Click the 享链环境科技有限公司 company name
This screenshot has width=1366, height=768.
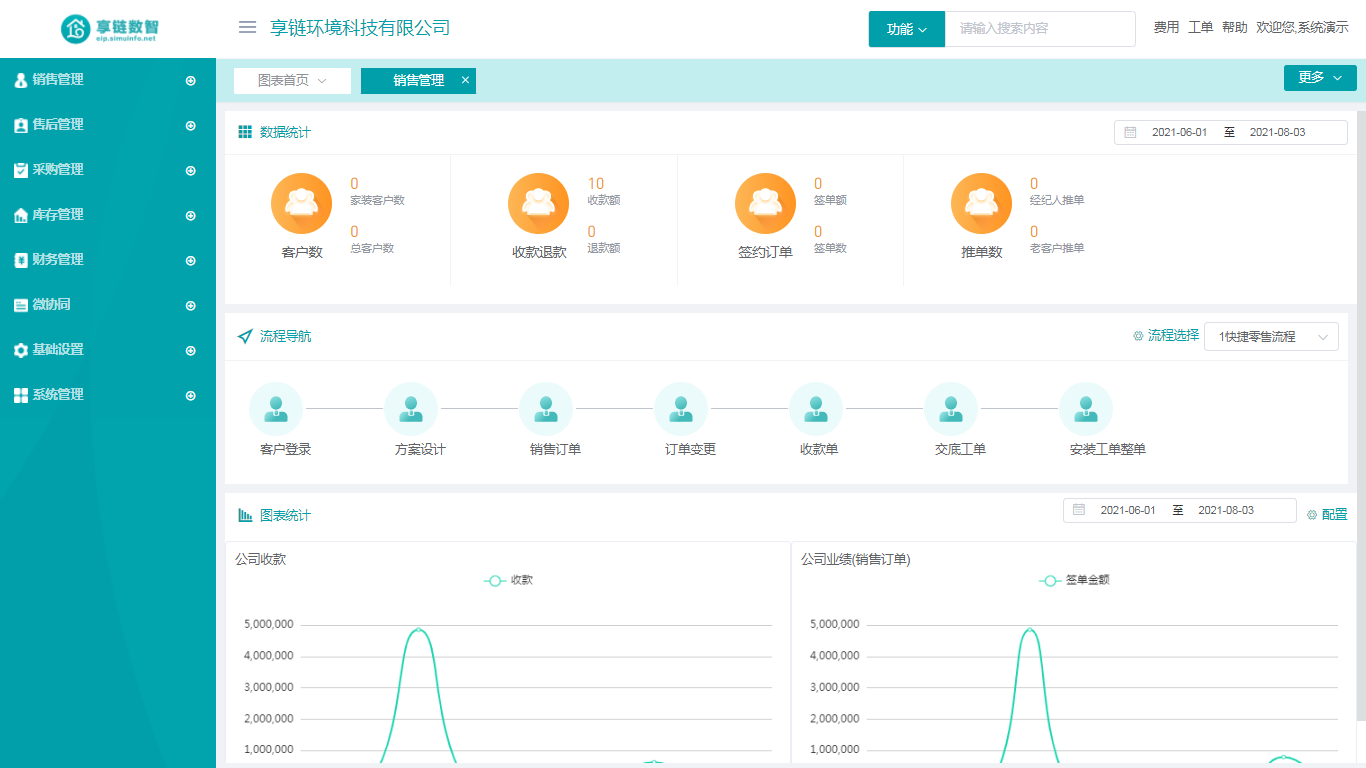click(360, 28)
